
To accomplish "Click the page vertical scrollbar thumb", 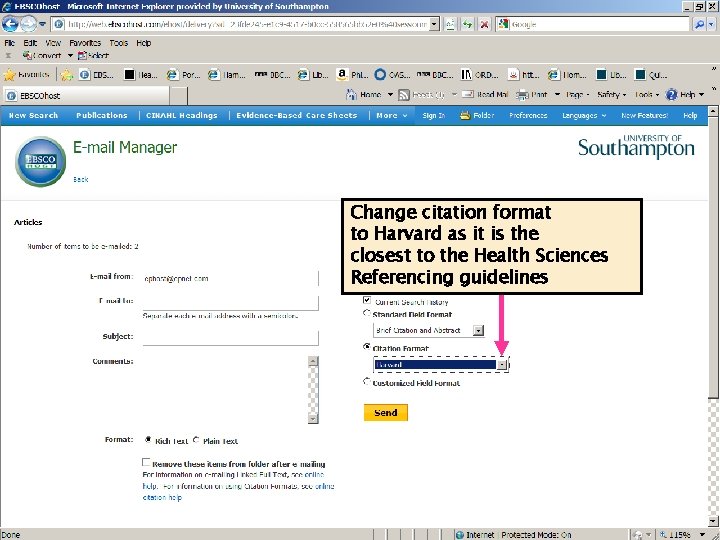I will click(x=713, y=257).
